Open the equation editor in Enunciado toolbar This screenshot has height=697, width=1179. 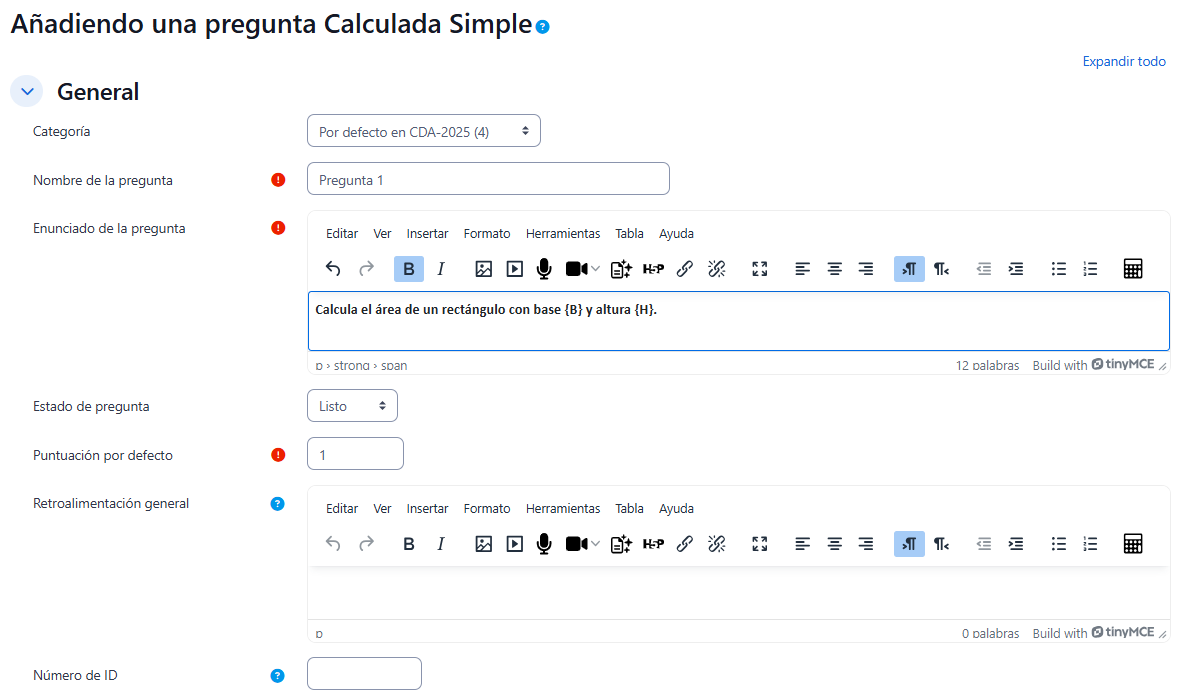point(1133,269)
